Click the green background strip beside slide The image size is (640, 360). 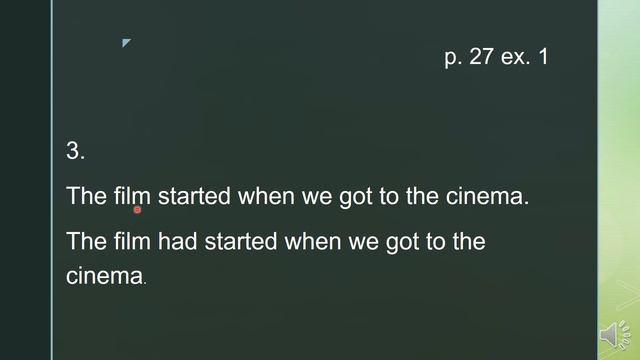tap(618, 163)
